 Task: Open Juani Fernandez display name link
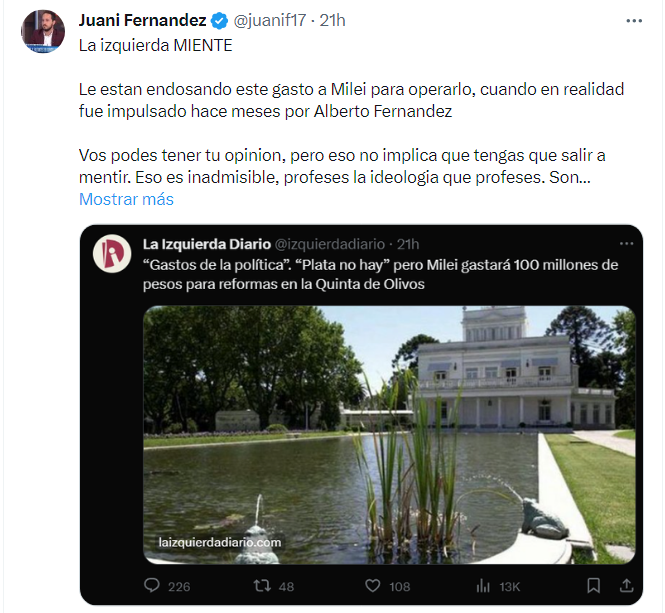[142, 21]
